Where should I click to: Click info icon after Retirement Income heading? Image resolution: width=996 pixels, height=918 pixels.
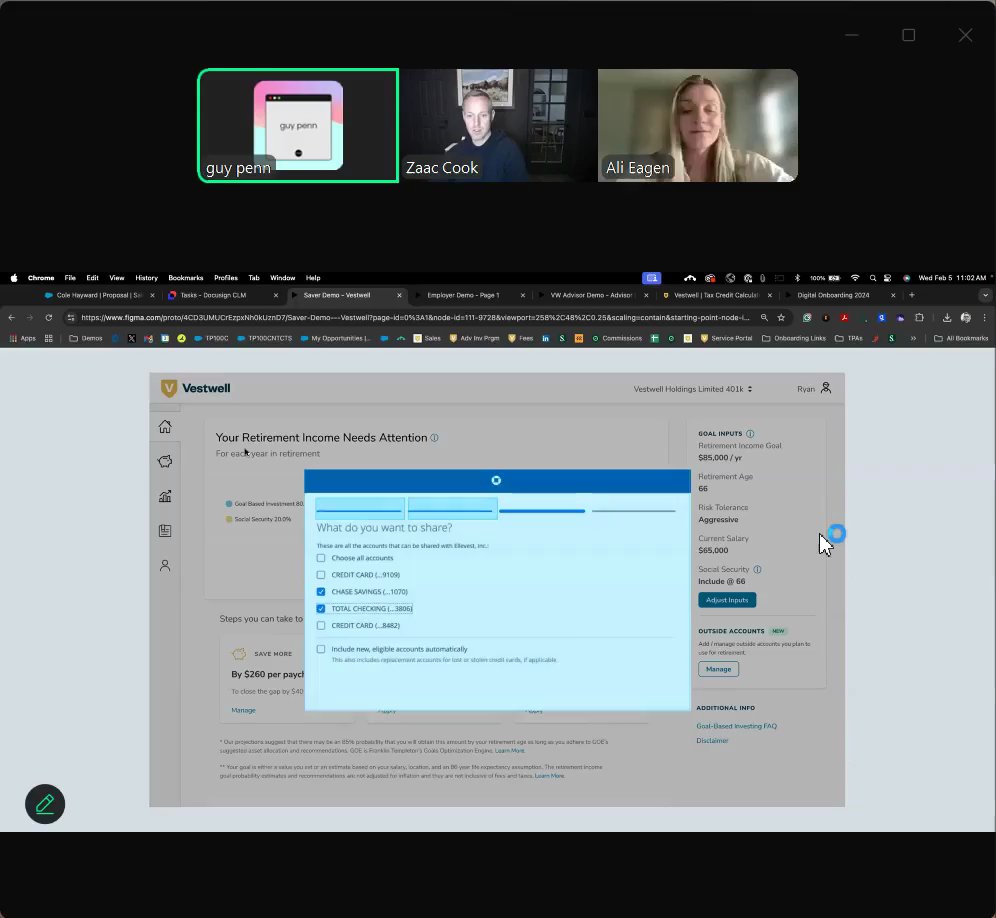434,438
